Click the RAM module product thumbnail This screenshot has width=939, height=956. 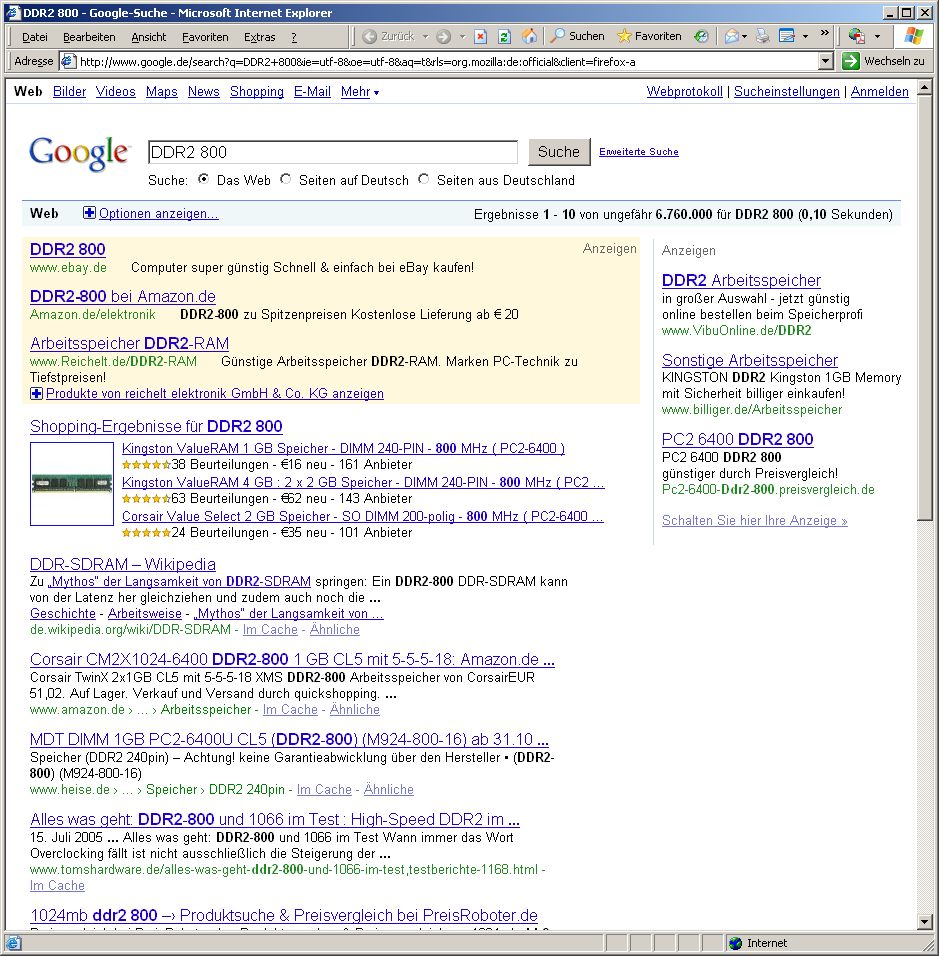pos(72,484)
